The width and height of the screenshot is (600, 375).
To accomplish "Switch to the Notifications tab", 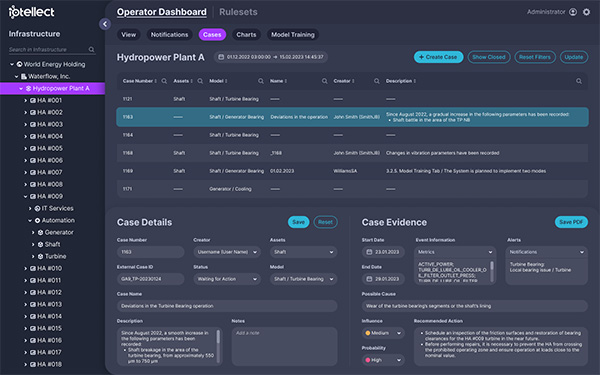I will [169, 35].
